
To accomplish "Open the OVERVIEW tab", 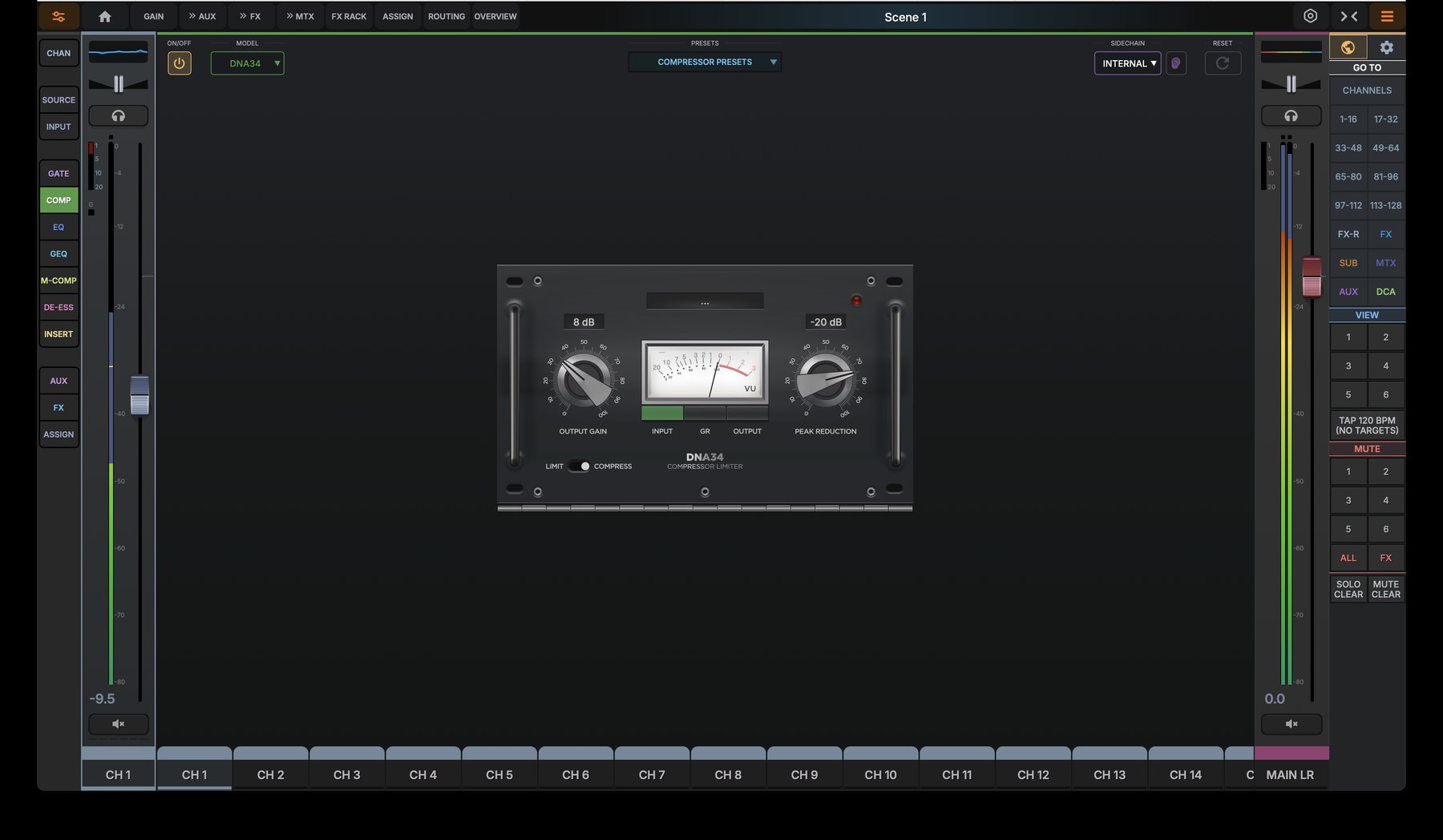I will pos(495,16).
